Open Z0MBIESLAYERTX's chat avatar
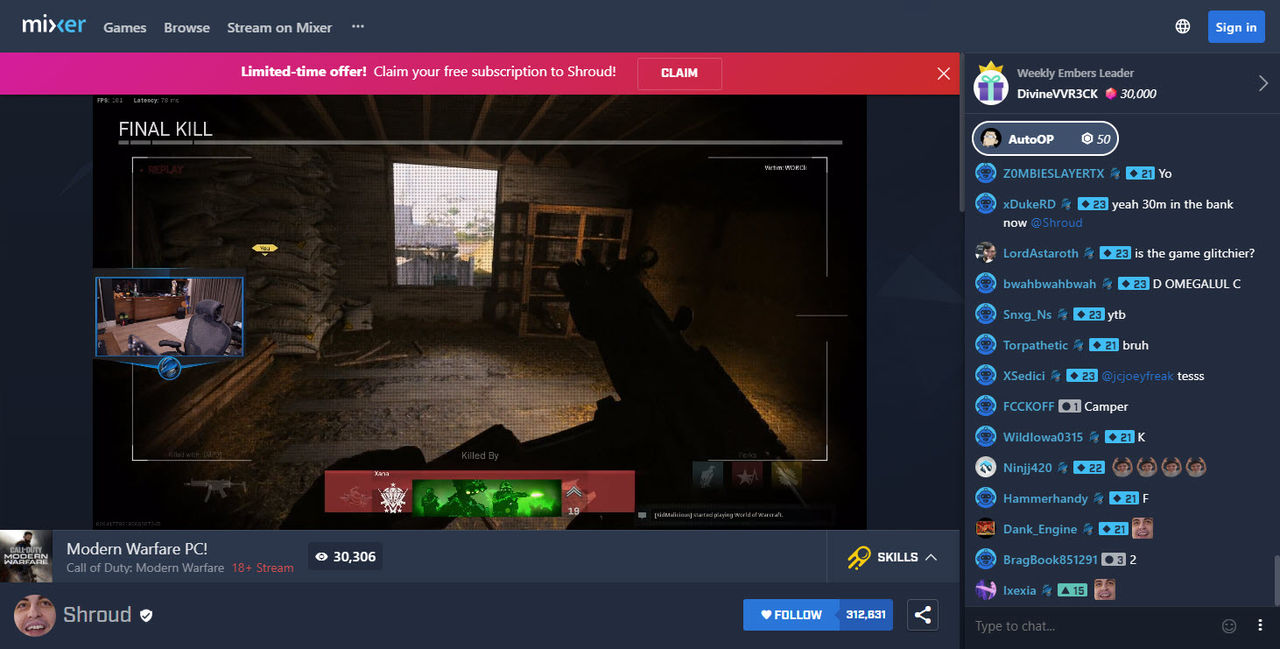Image resolution: width=1280 pixels, height=649 pixels. [x=986, y=173]
